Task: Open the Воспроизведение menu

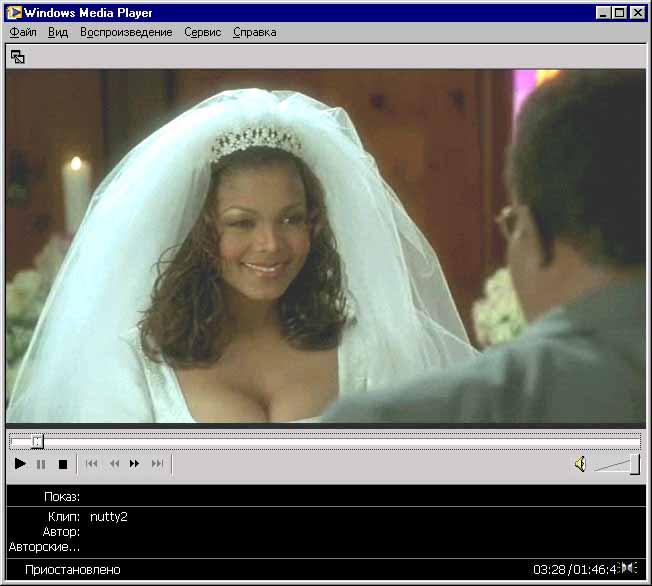Action: (126, 32)
